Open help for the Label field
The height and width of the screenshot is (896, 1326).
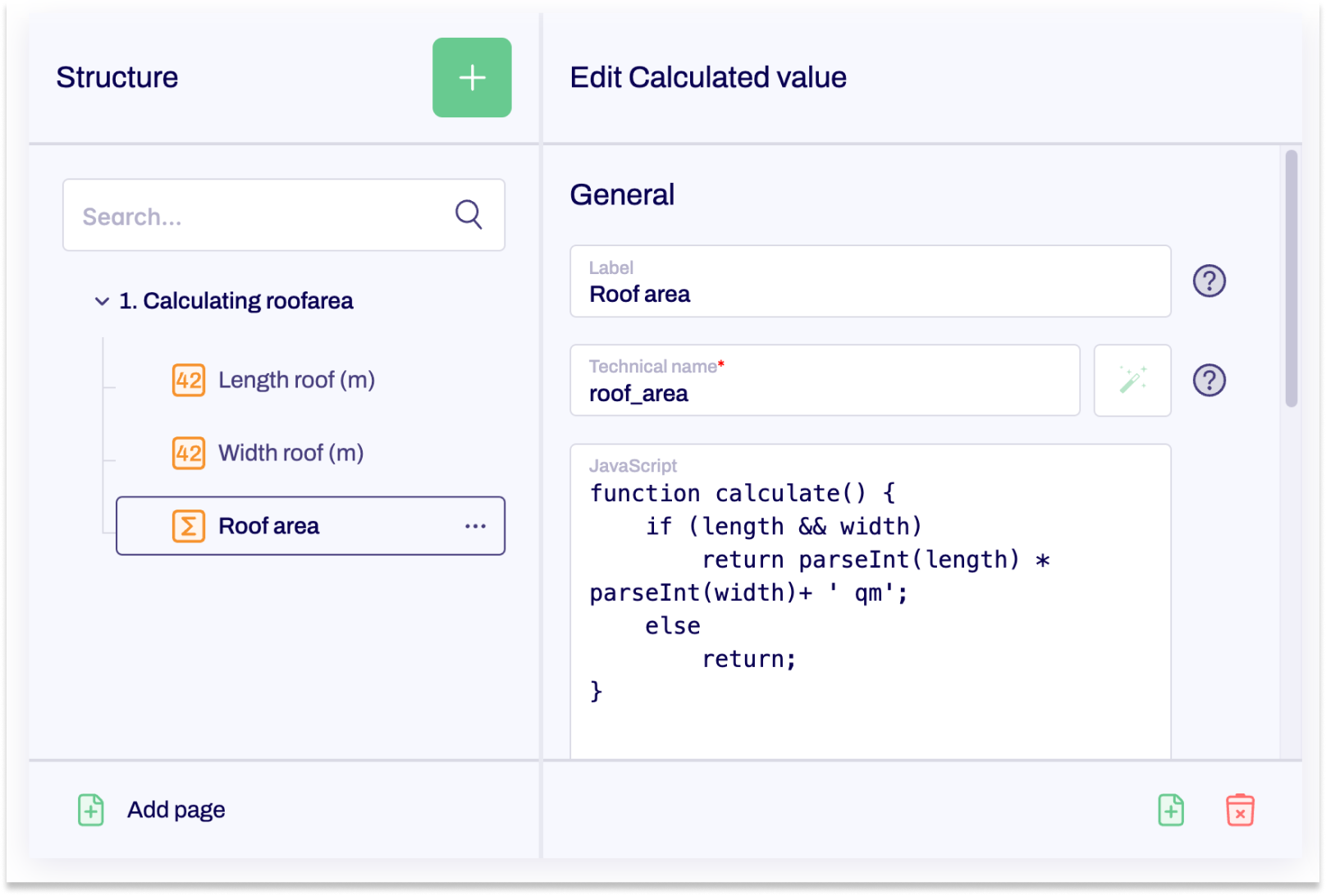click(x=1208, y=281)
